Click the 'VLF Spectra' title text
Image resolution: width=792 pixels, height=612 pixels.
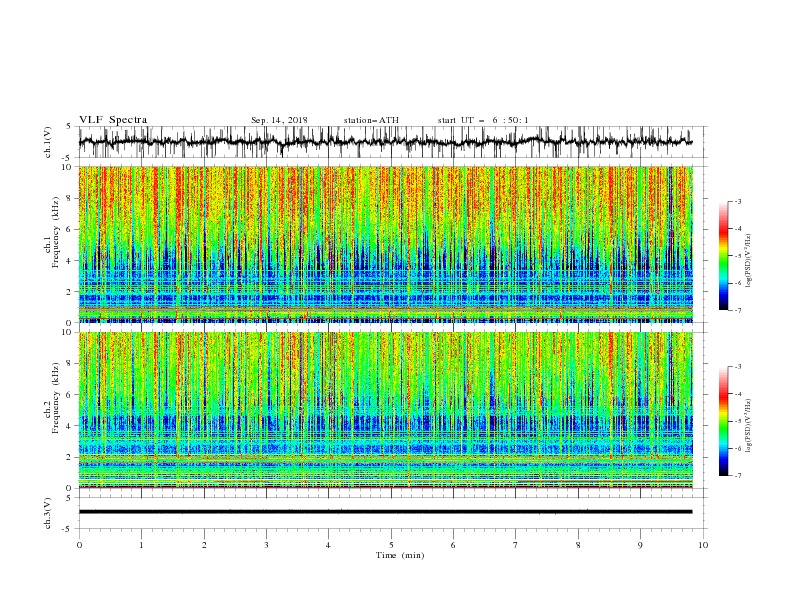pyautogui.click(x=113, y=120)
